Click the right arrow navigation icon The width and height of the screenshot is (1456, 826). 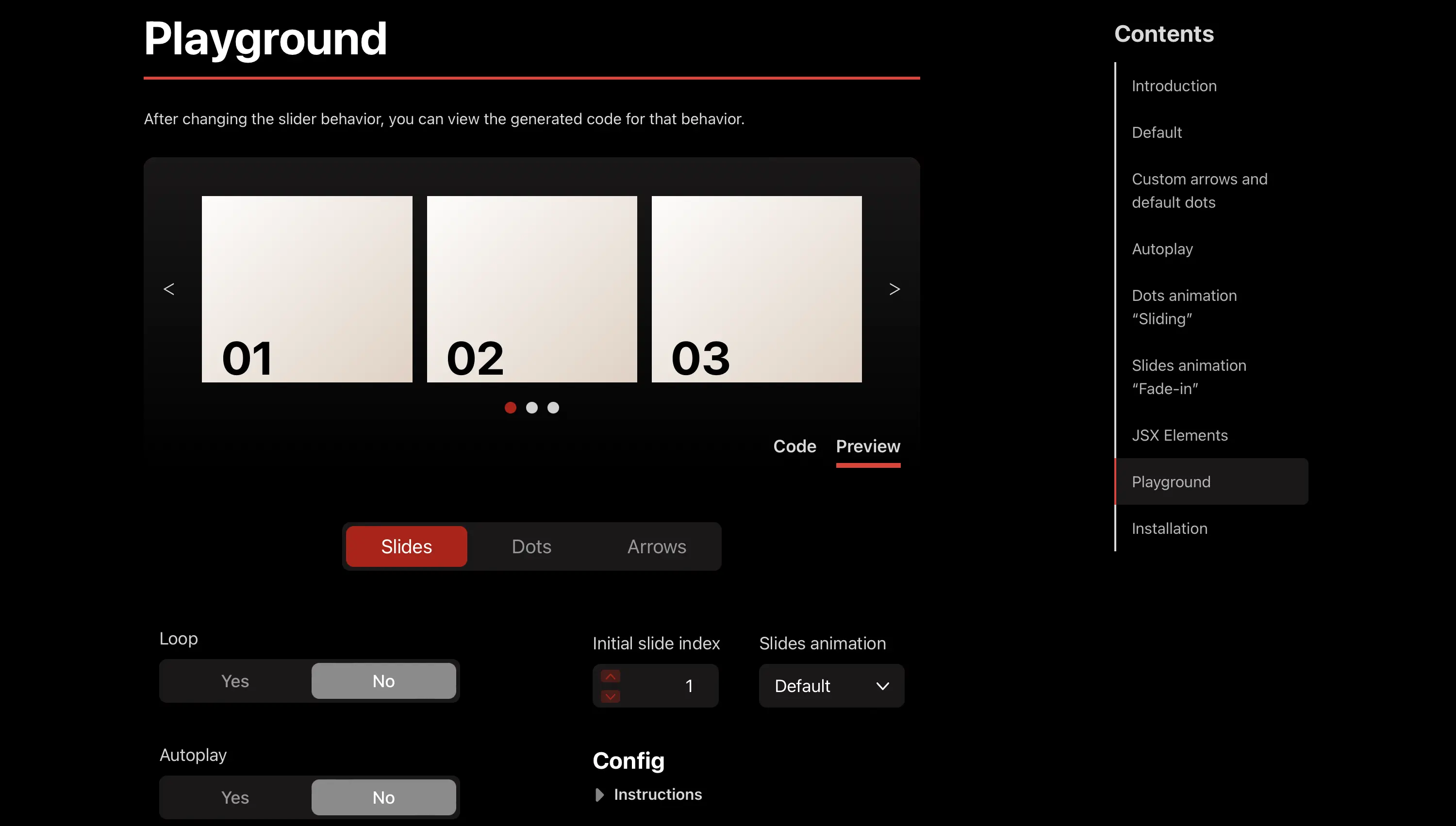894,289
